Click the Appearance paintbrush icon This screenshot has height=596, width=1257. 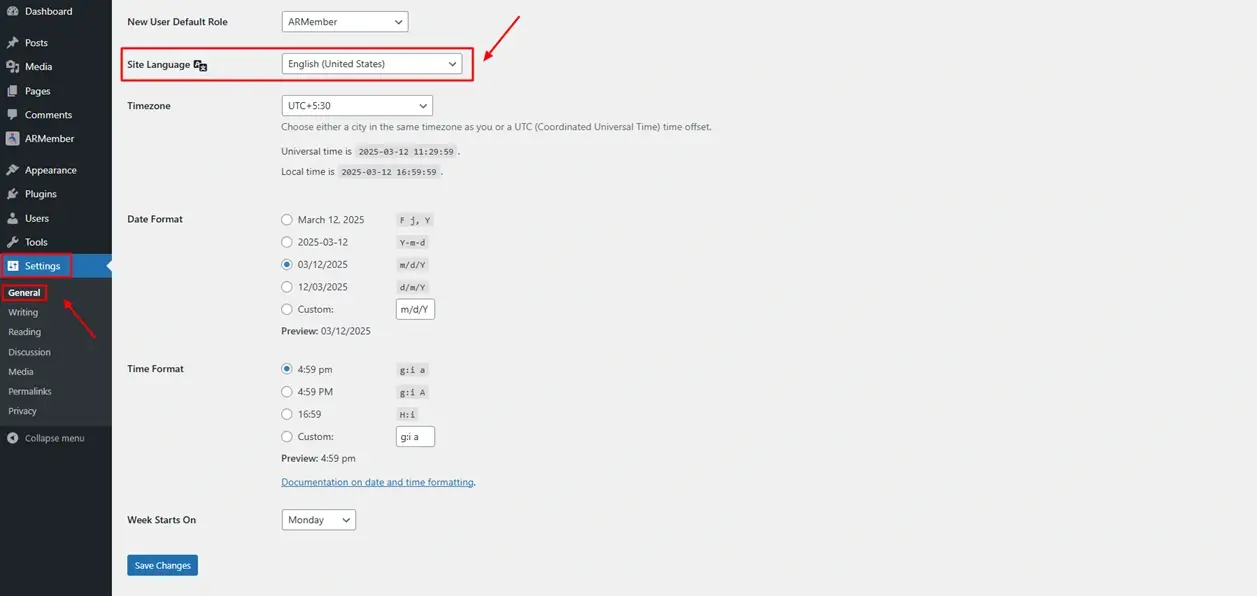pos(12,170)
